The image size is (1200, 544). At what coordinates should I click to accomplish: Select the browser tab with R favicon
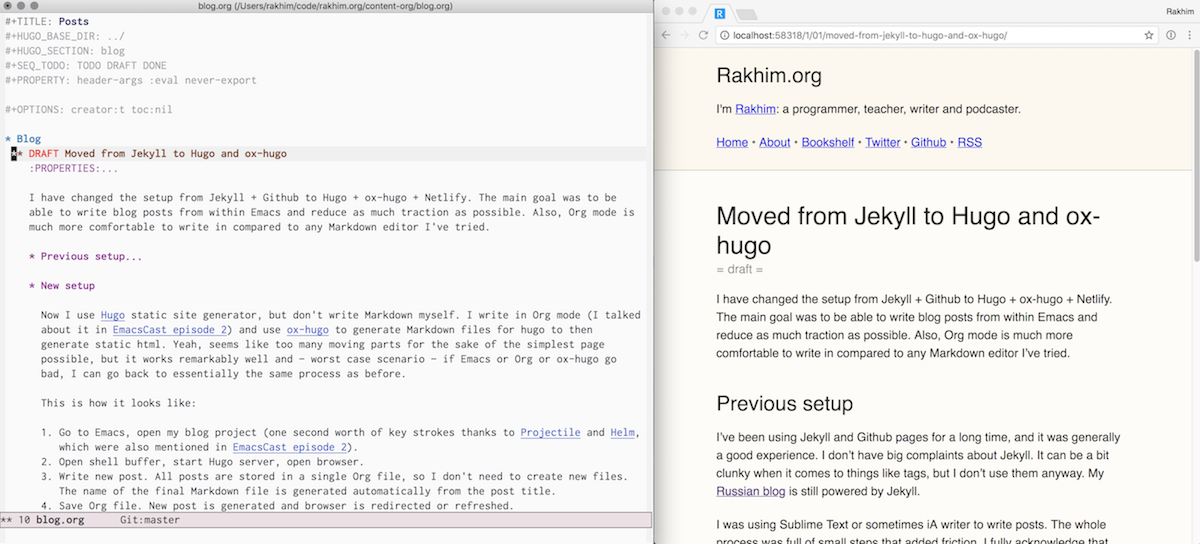click(x=720, y=13)
